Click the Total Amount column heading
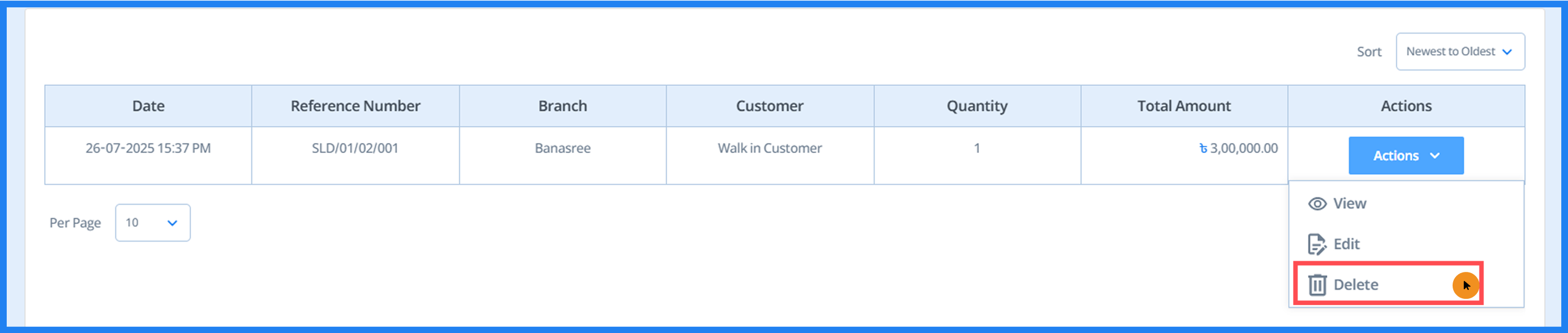The image size is (1568, 333). click(x=1184, y=105)
